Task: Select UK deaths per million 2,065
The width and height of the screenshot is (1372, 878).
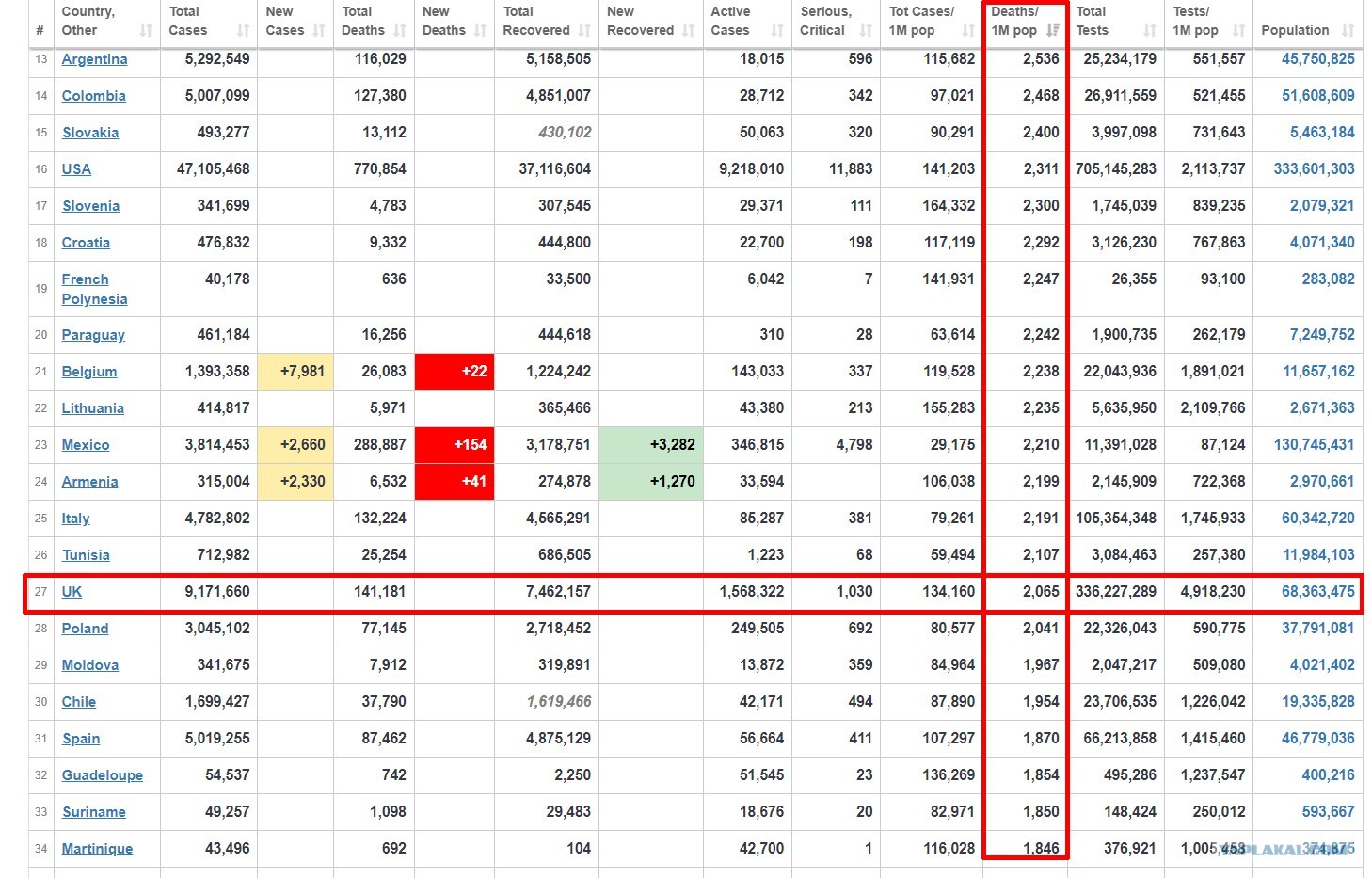Action: (x=1041, y=592)
